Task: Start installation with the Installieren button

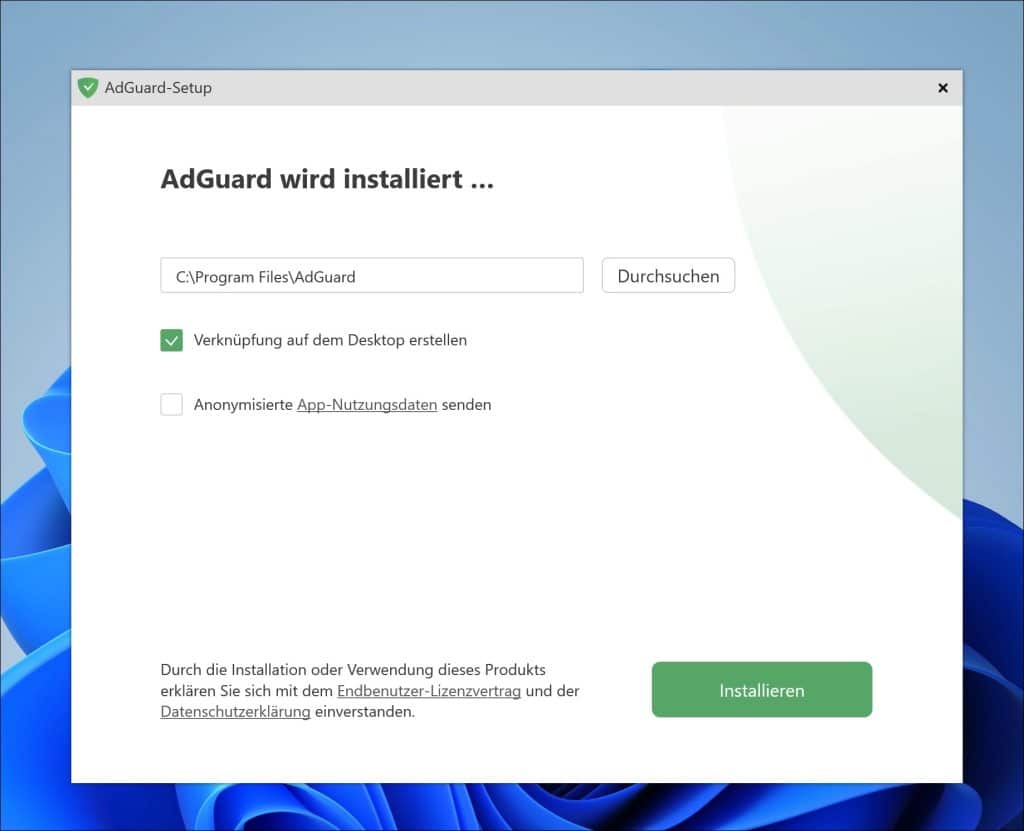Action: click(761, 689)
